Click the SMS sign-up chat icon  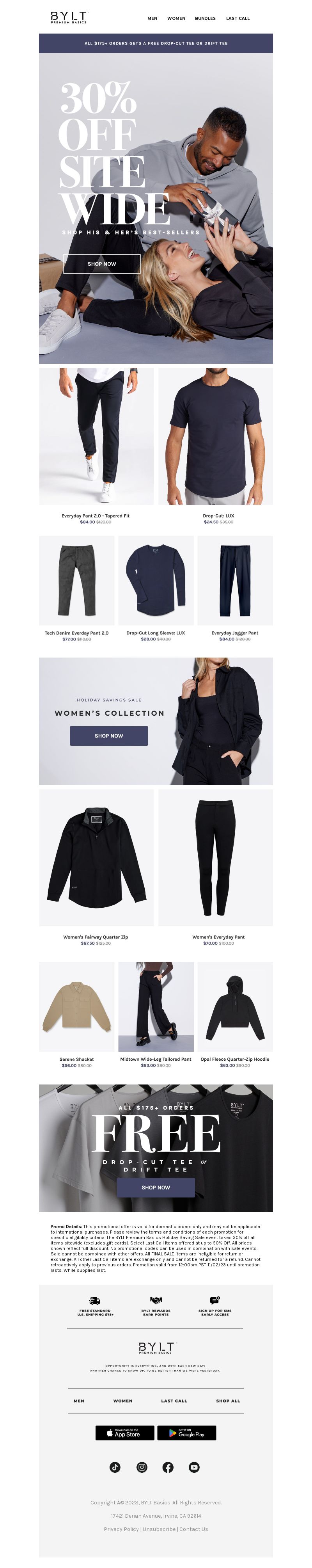(214, 1300)
